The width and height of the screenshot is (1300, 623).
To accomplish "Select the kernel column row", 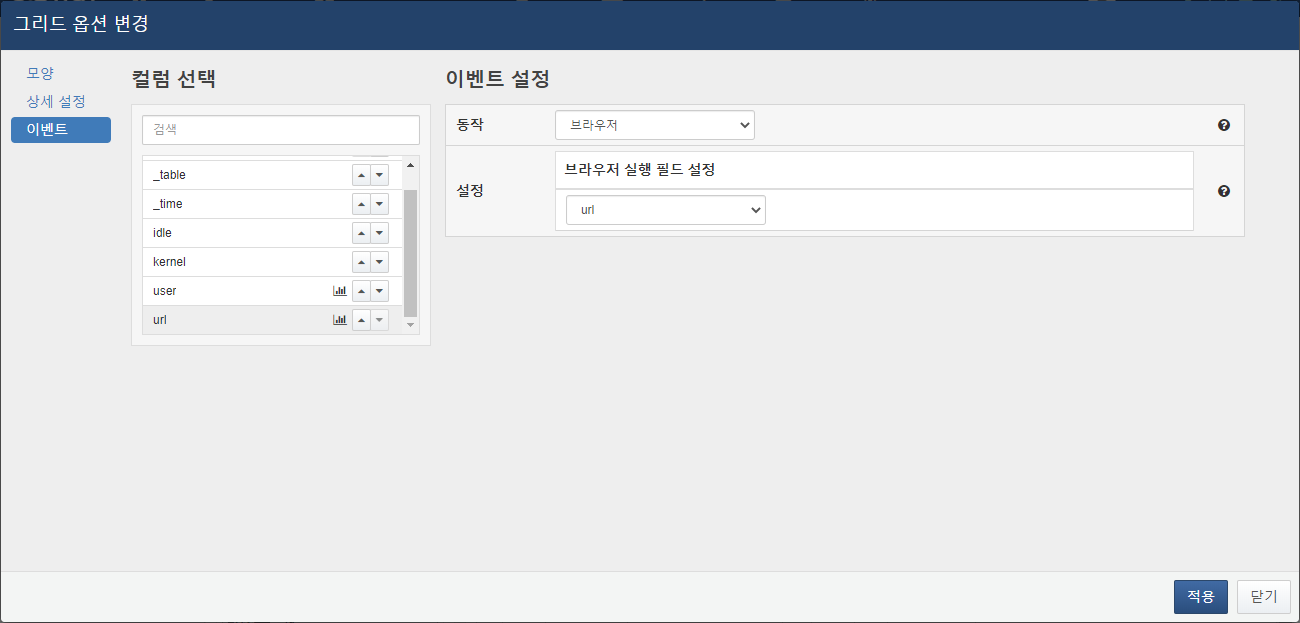I will 272,262.
